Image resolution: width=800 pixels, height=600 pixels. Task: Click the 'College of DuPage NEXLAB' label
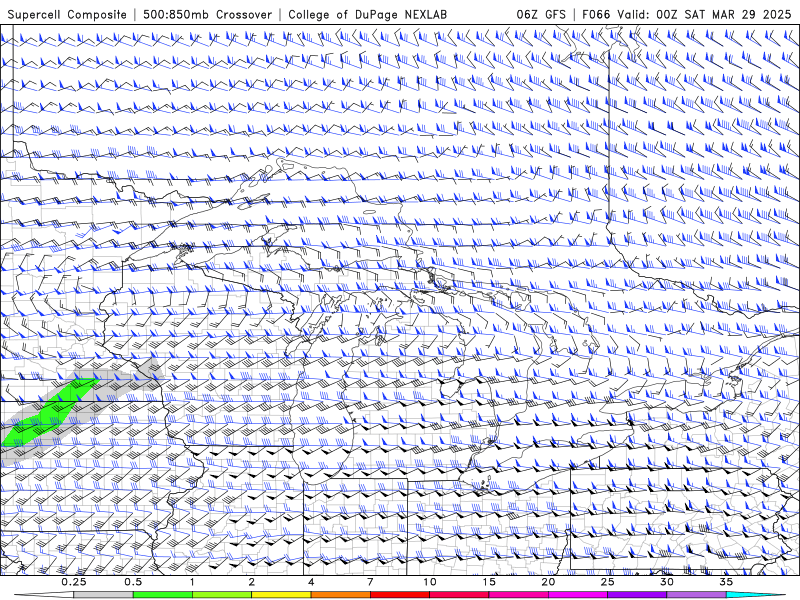(x=367, y=14)
